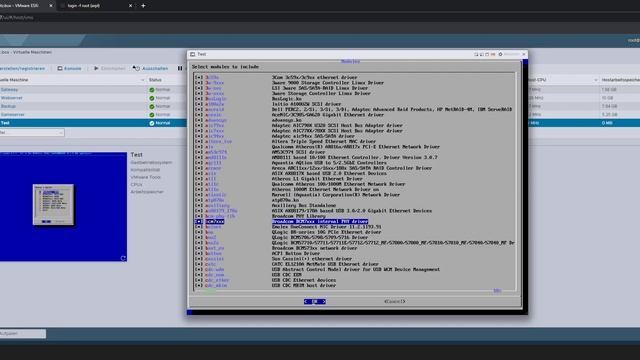Click the pause icon in VM toolbar

click(x=180, y=68)
